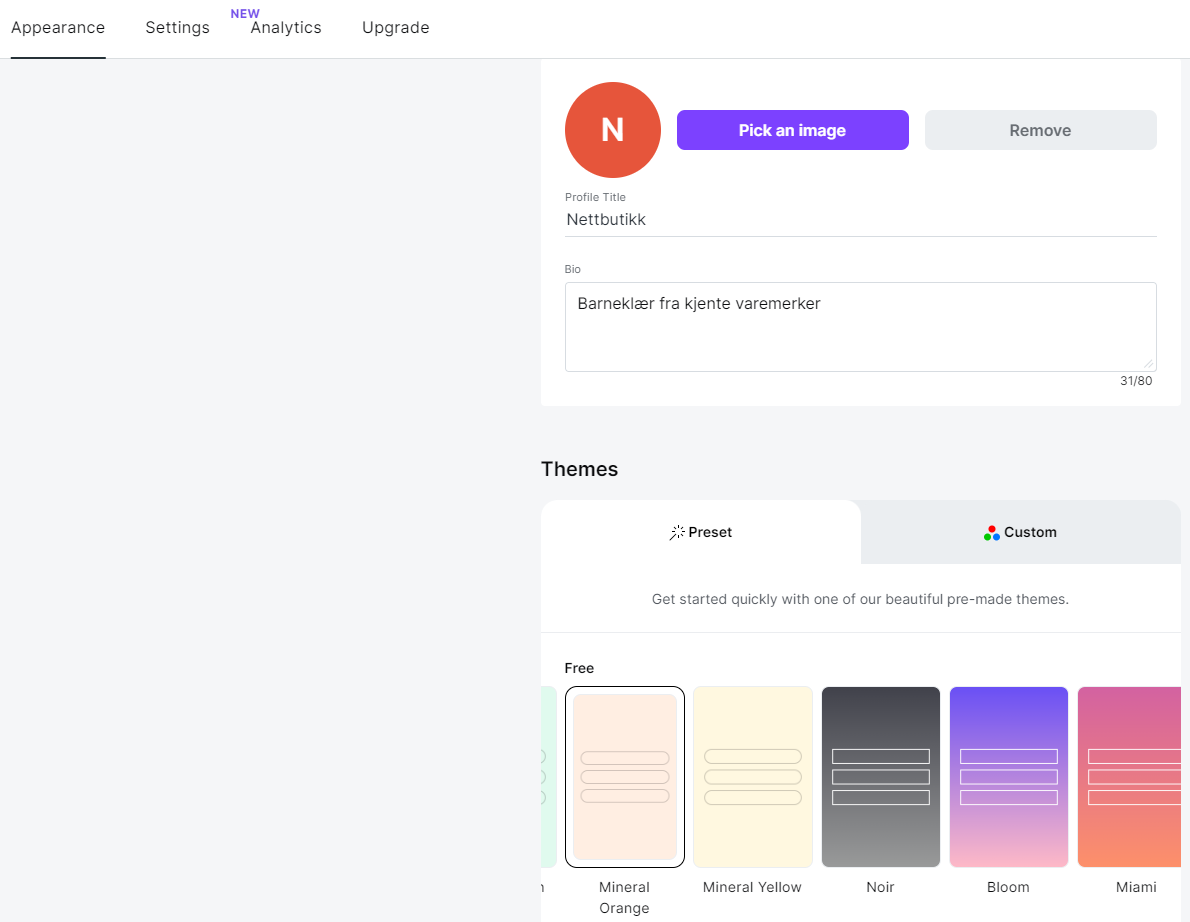The image size is (1190, 922).
Task: Click the Bio textarea resize handle
Action: click(x=1148, y=364)
